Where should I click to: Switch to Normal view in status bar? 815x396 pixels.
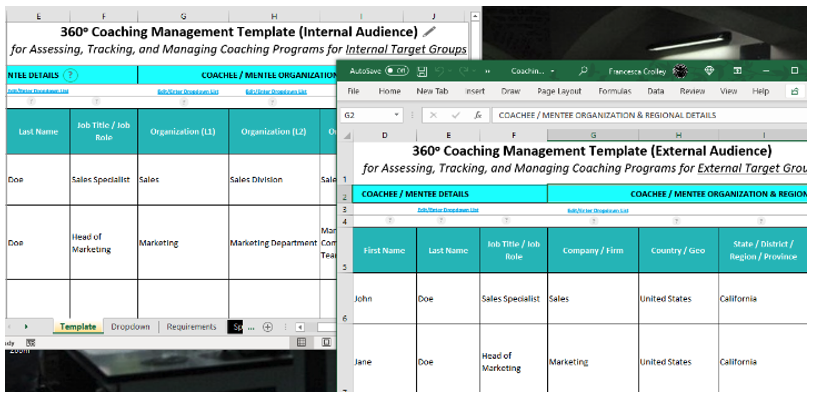click(x=301, y=342)
